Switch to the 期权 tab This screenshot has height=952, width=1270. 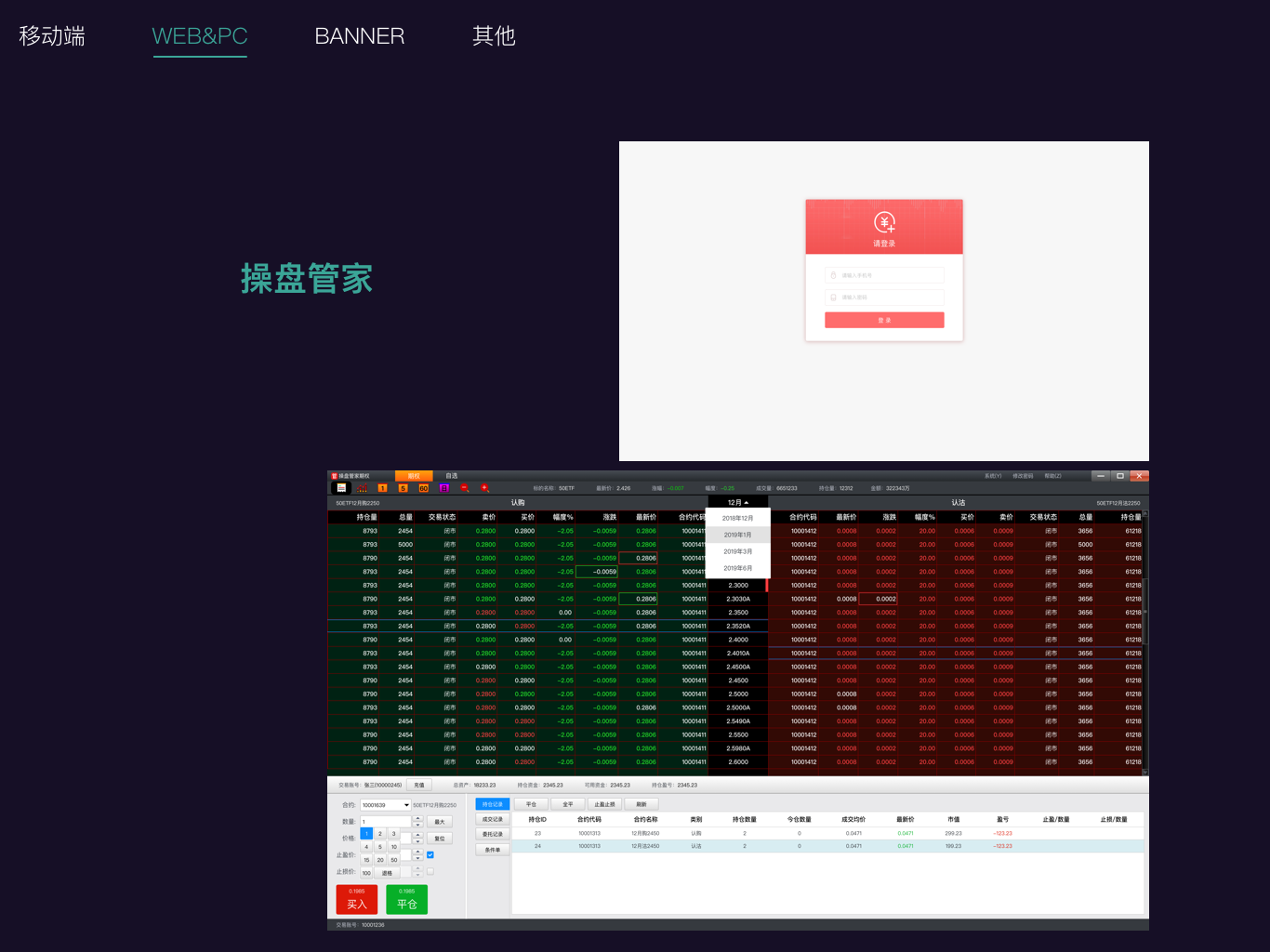tap(414, 476)
